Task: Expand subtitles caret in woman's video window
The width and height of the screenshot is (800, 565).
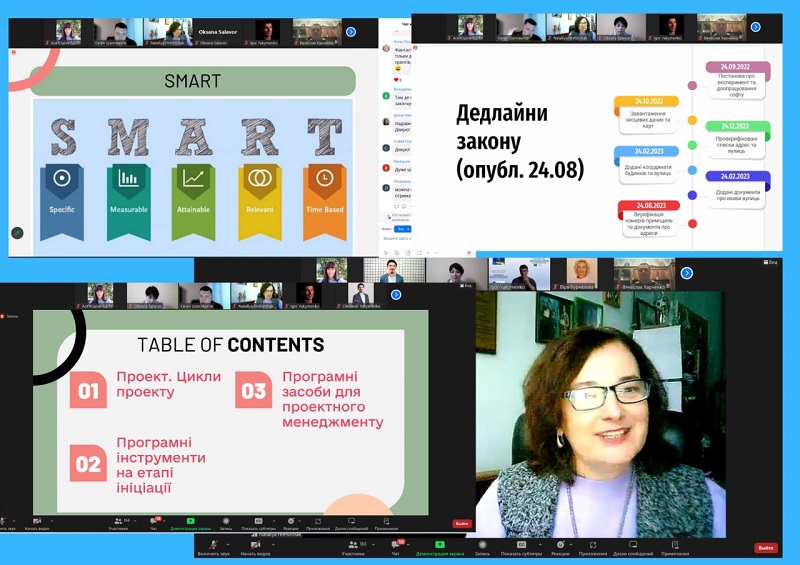Action: click(540, 545)
